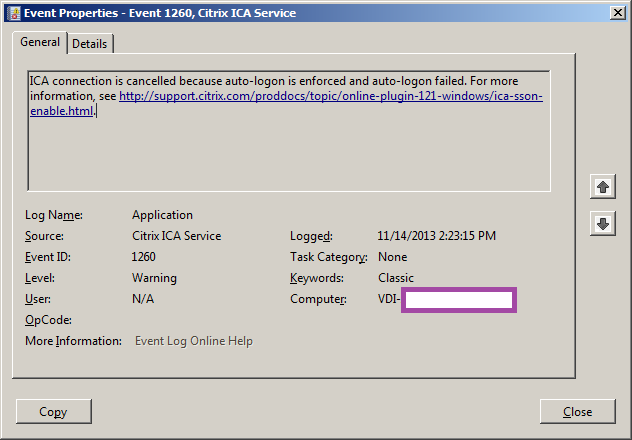Open the Event Log Online Help link
Image resolution: width=632 pixels, height=440 pixels.
(194, 341)
